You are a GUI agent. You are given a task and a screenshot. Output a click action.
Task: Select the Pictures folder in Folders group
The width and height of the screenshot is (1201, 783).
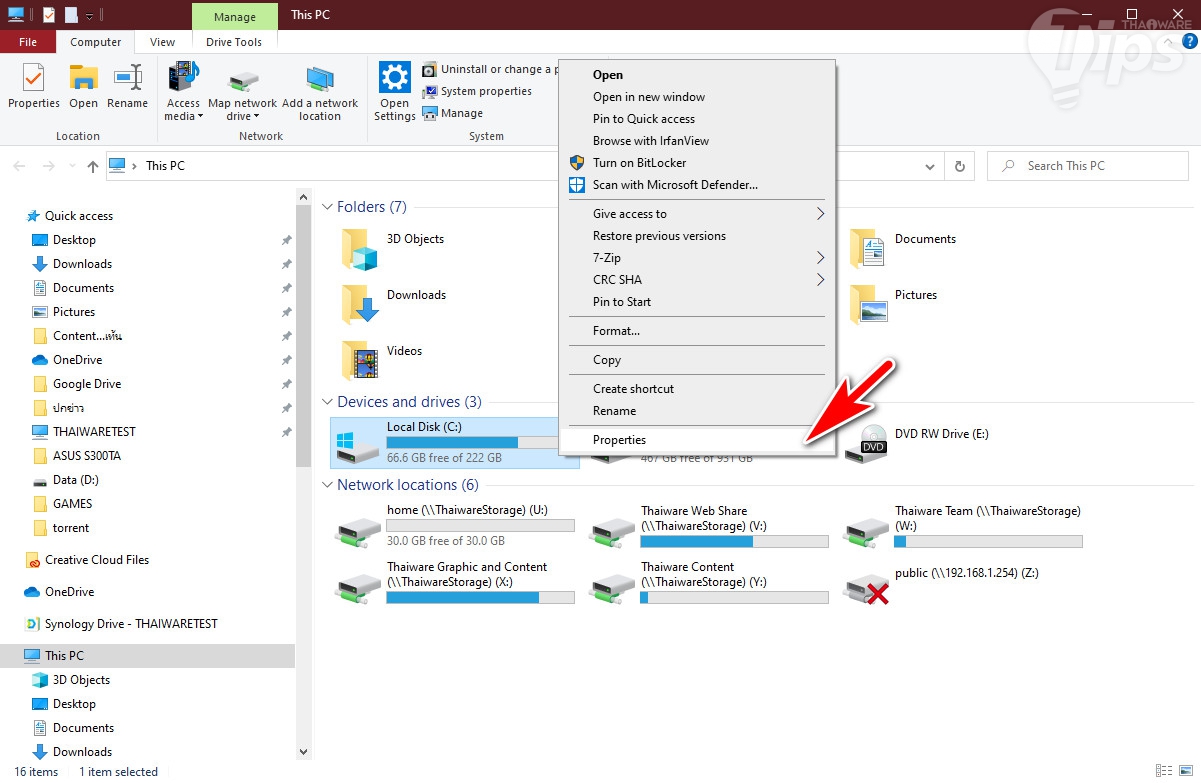point(893,305)
